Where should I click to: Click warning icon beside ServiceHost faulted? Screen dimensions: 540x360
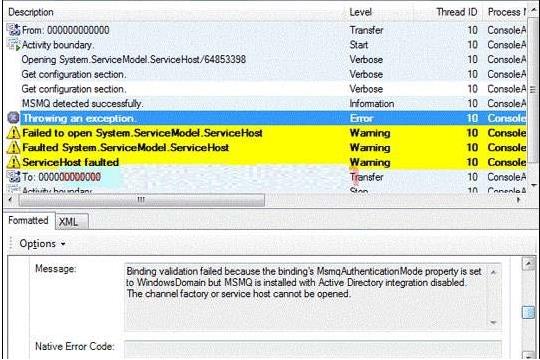tap(13, 162)
